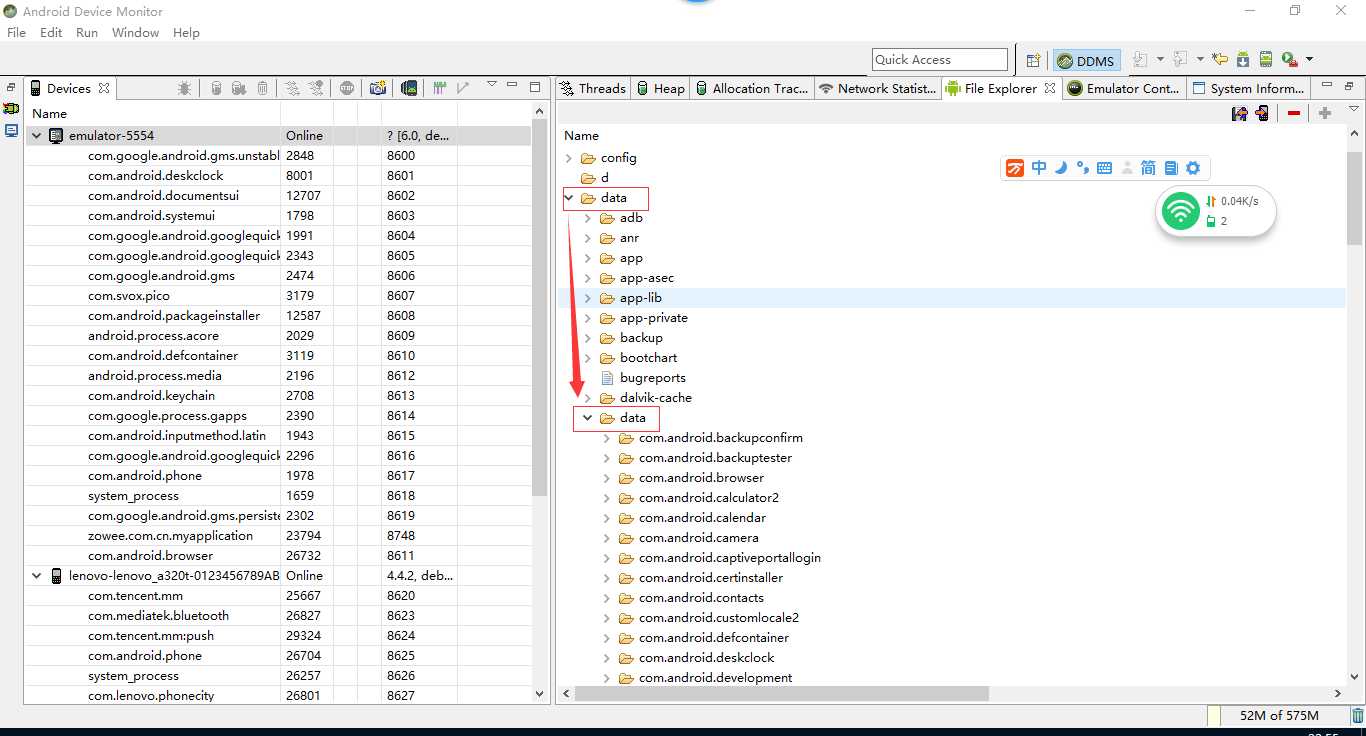Switch to the Threads tab
Screen dimensions: 1366x736
pyautogui.click(x=593, y=88)
